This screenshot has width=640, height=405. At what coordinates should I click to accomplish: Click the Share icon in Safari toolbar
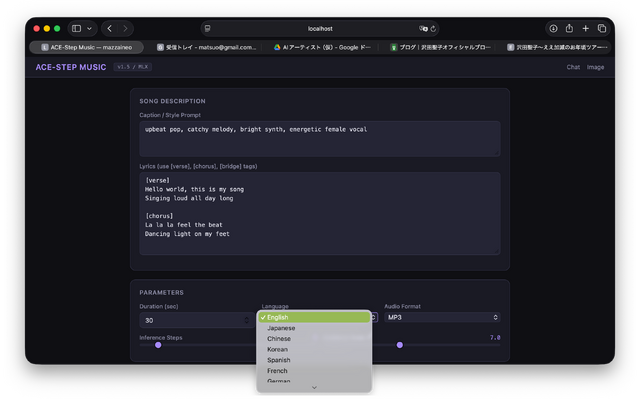click(569, 28)
